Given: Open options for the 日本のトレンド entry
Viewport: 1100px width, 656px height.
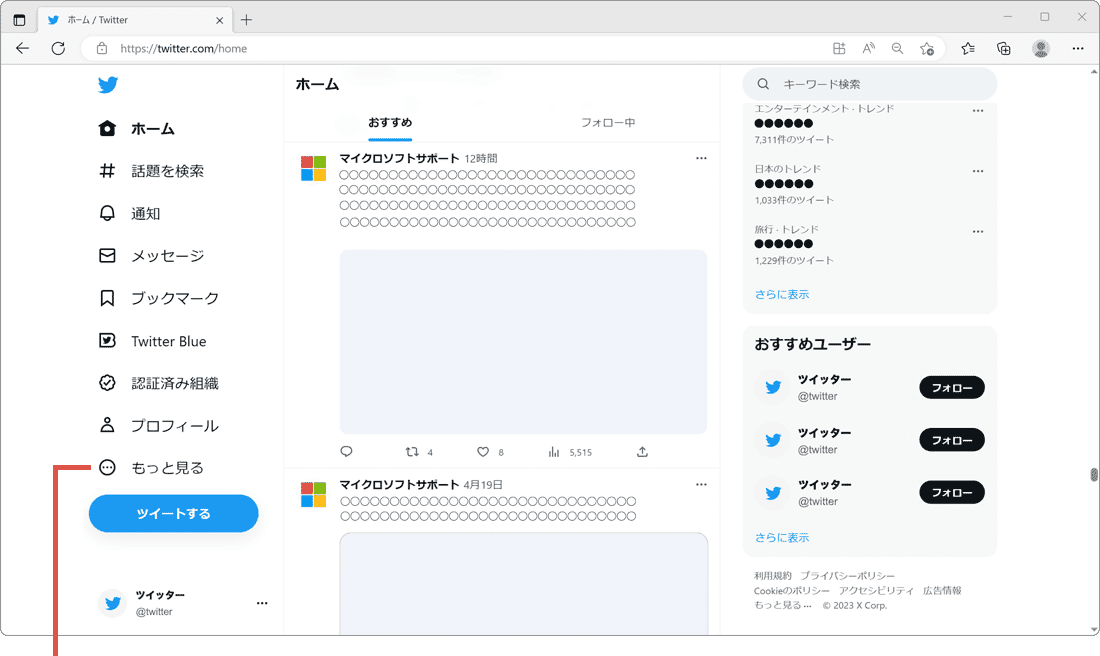Looking at the screenshot, I should (977, 171).
